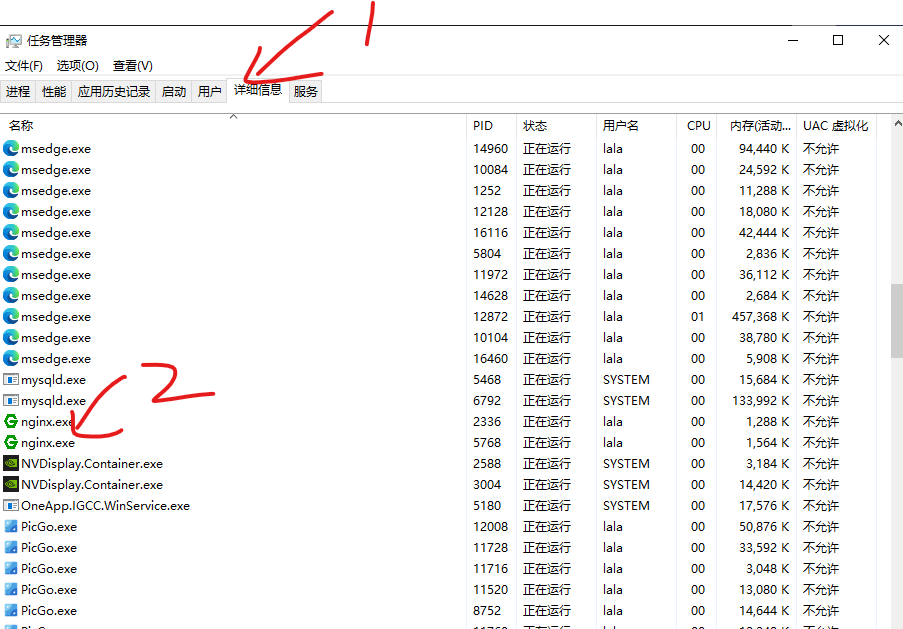Click PicGo.exe icon in PID 8752 row
This screenshot has height=629, width=903.
tap(11, 610)
